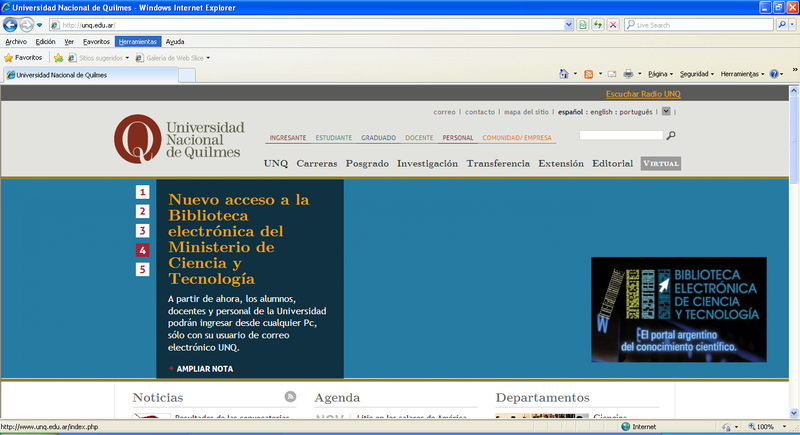This screenshot has width=800, height=435.
Task: Open the Investigación navigation item
Action: (x=428, y=164)
